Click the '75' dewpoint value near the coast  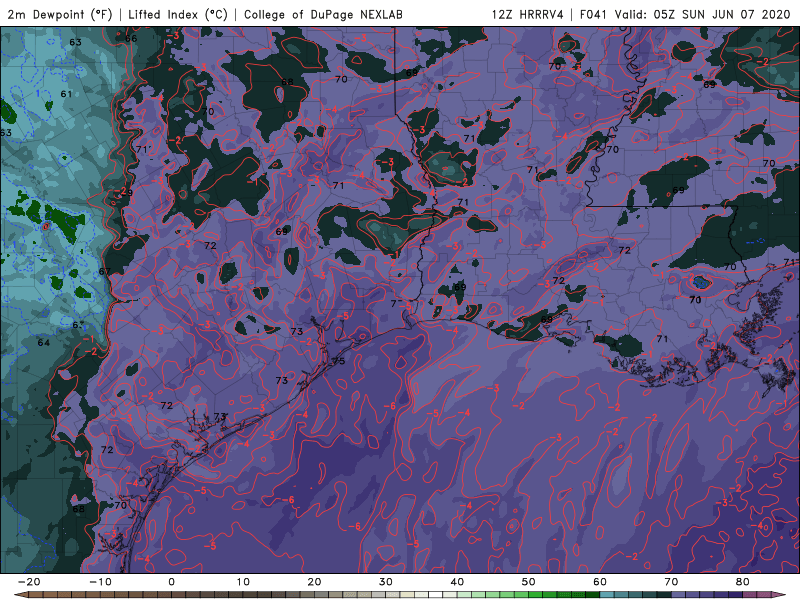point(339,361)
